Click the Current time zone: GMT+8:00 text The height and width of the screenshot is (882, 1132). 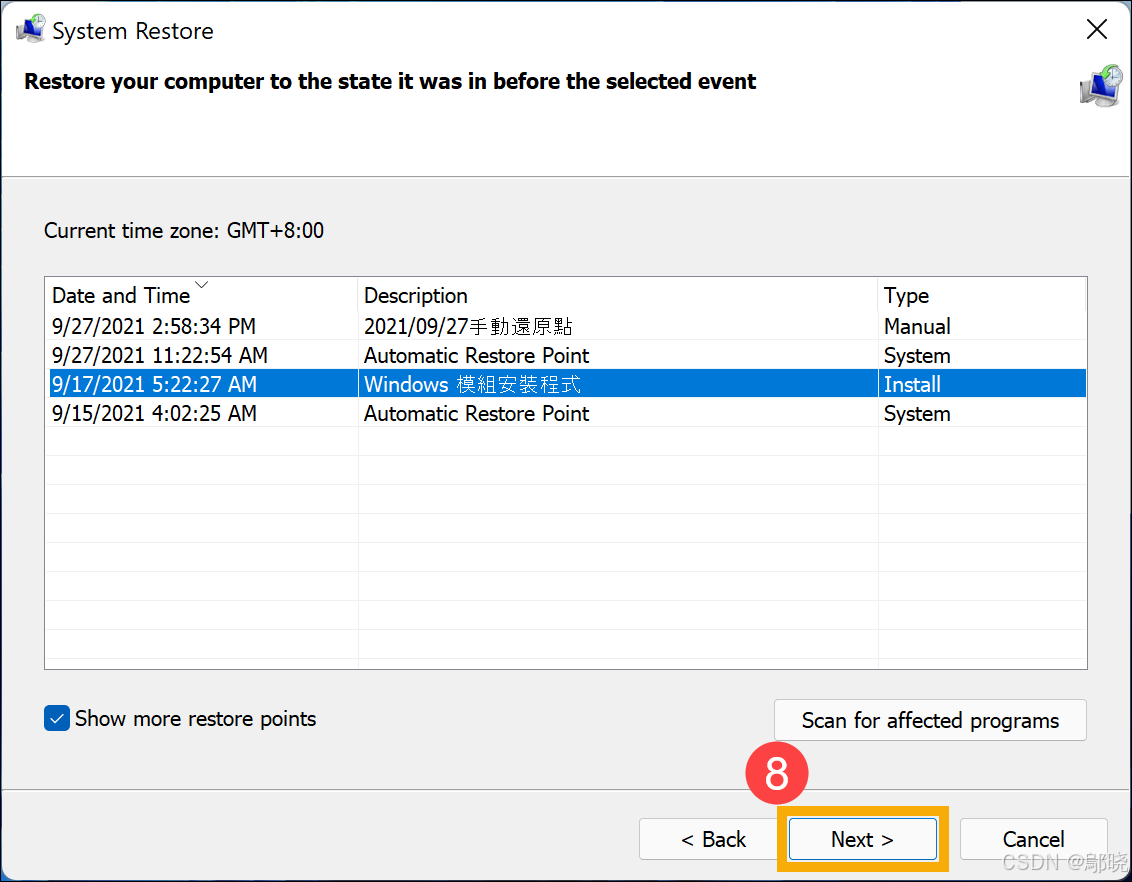(x=184, y=230)
